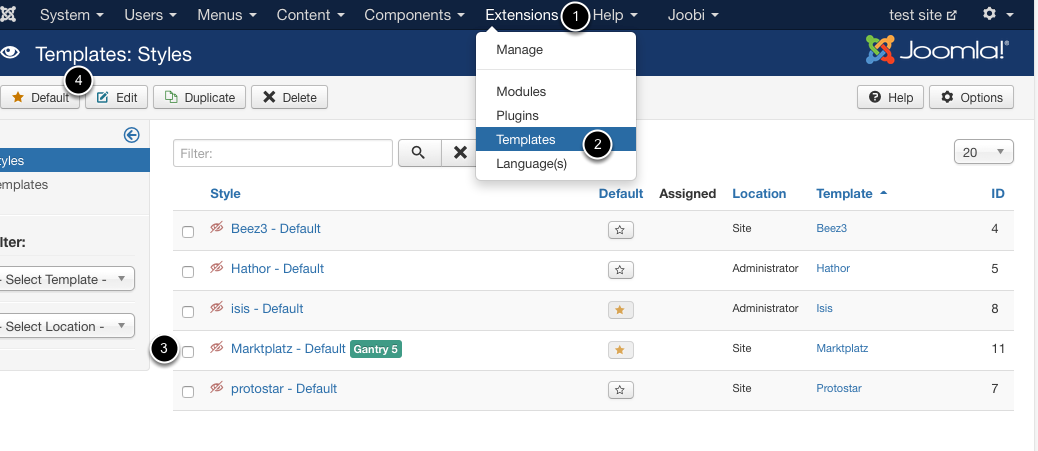Select the Hathor - Default row checkbox
This screenshot has height=451, width=1038.
pyautogui.click(x=188, y=272)
